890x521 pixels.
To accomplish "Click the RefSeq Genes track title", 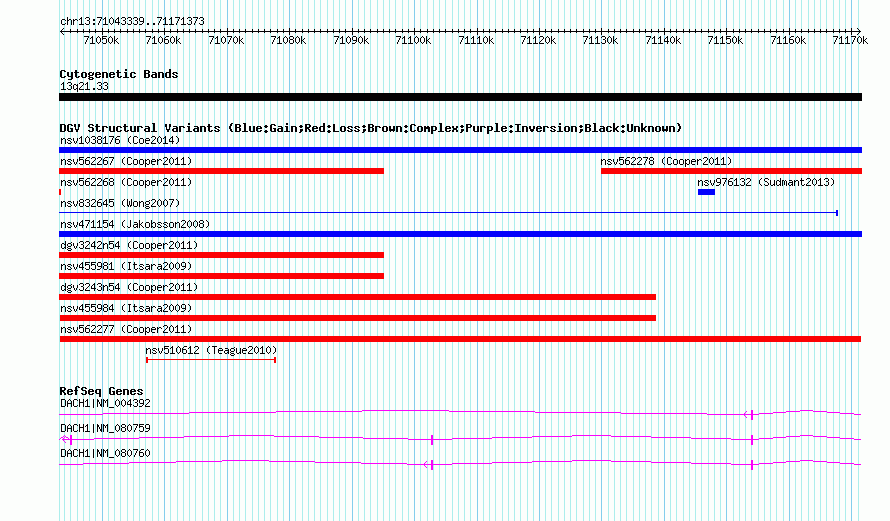I will pos(101,391).
